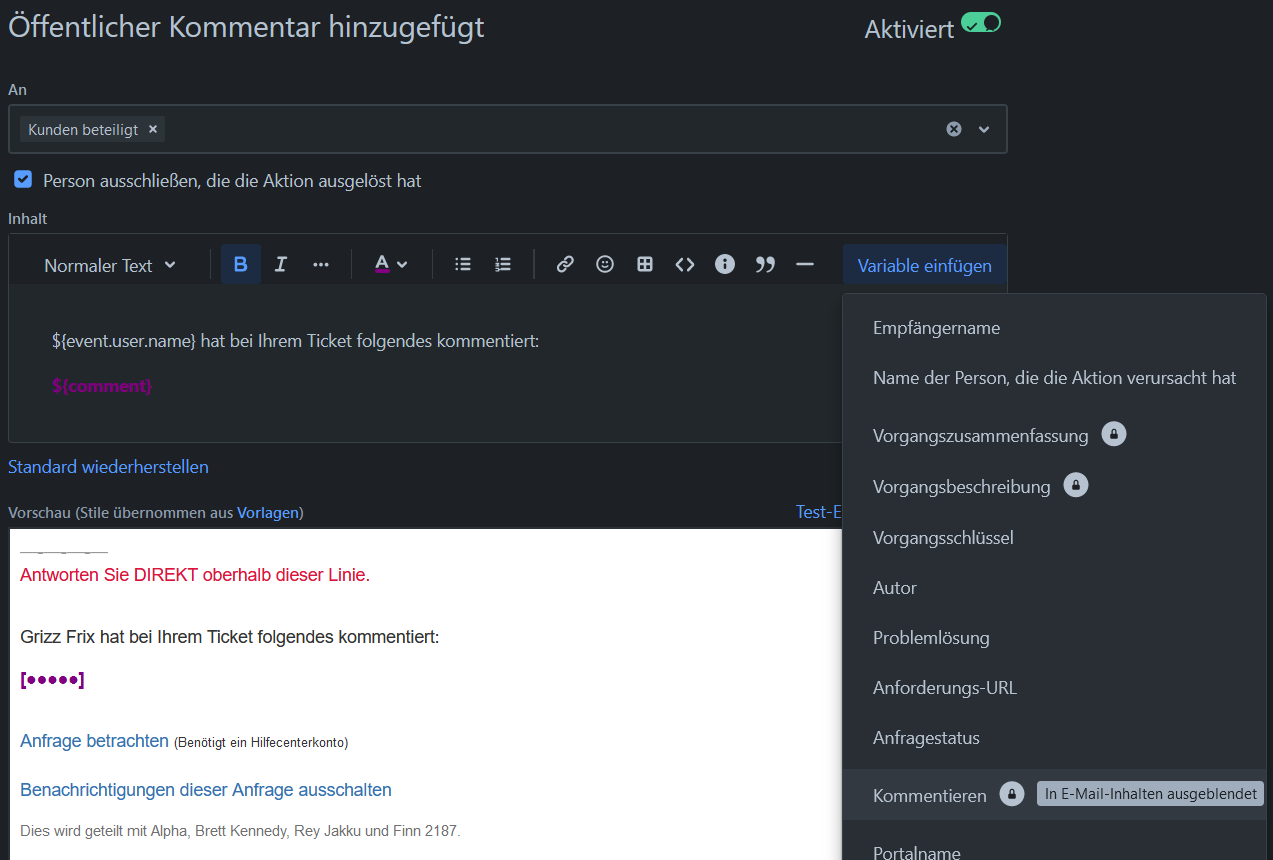Image resolution: width=1273 pixels, height=860 pixels.
Task: Toggle italic formatting in editor toolbar
Action: [281, 264]
